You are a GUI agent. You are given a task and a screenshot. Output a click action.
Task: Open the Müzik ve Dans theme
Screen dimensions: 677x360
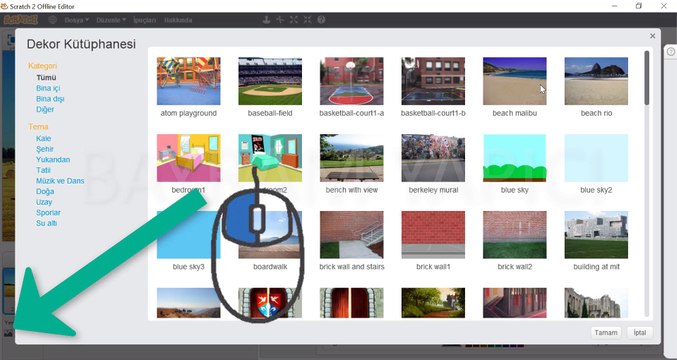coord(60,181)
